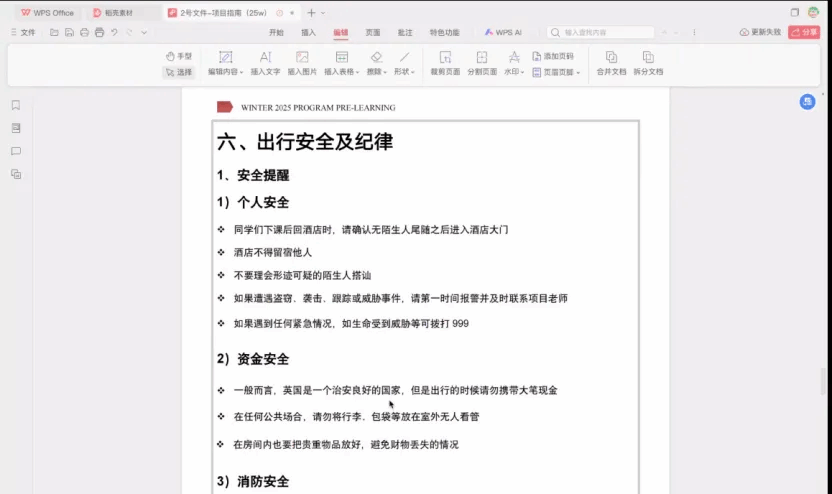The width and height of the screenshot is (832, 494).
Task: Click the 拆分文档 split document icon
Action: [x=648, y=58]
